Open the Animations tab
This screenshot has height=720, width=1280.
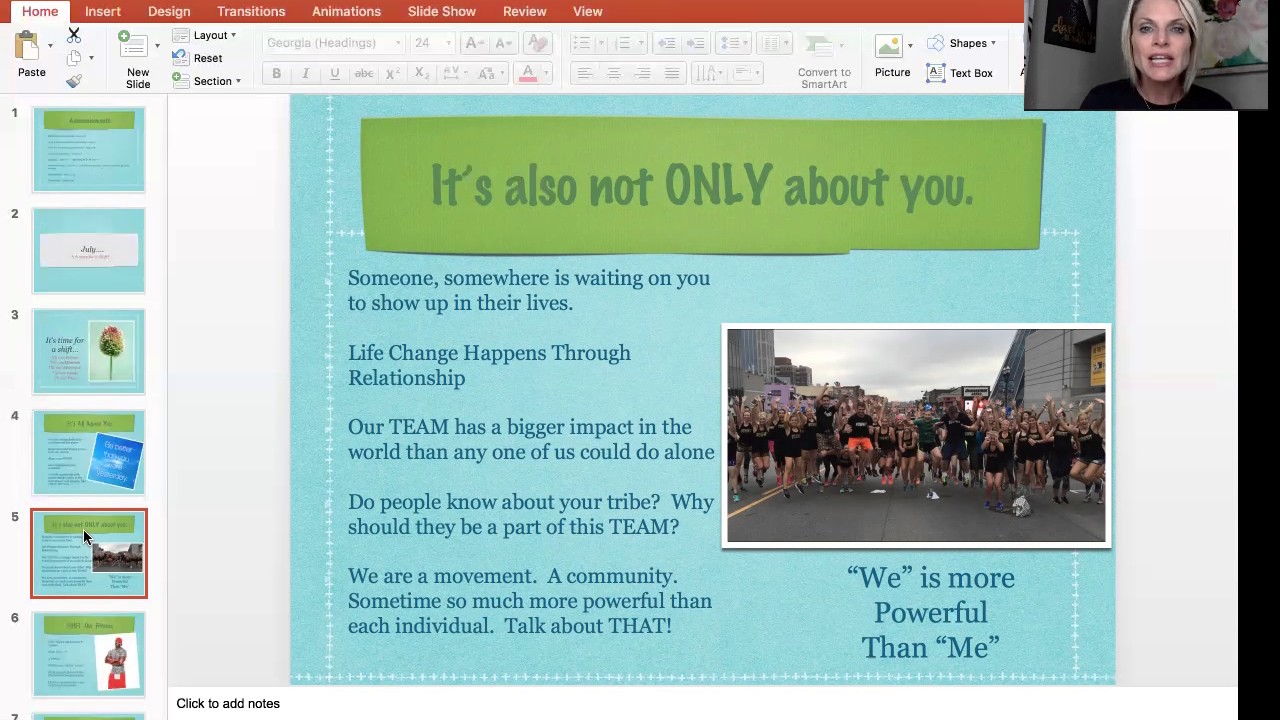[x=346, y=11]
